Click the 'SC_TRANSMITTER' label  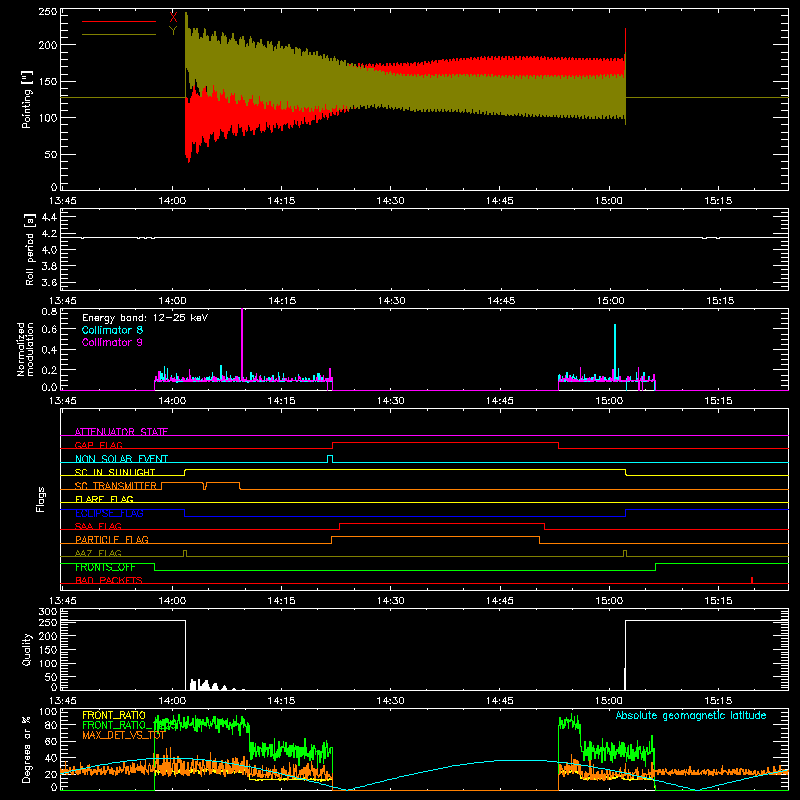[x=115, y=486]
